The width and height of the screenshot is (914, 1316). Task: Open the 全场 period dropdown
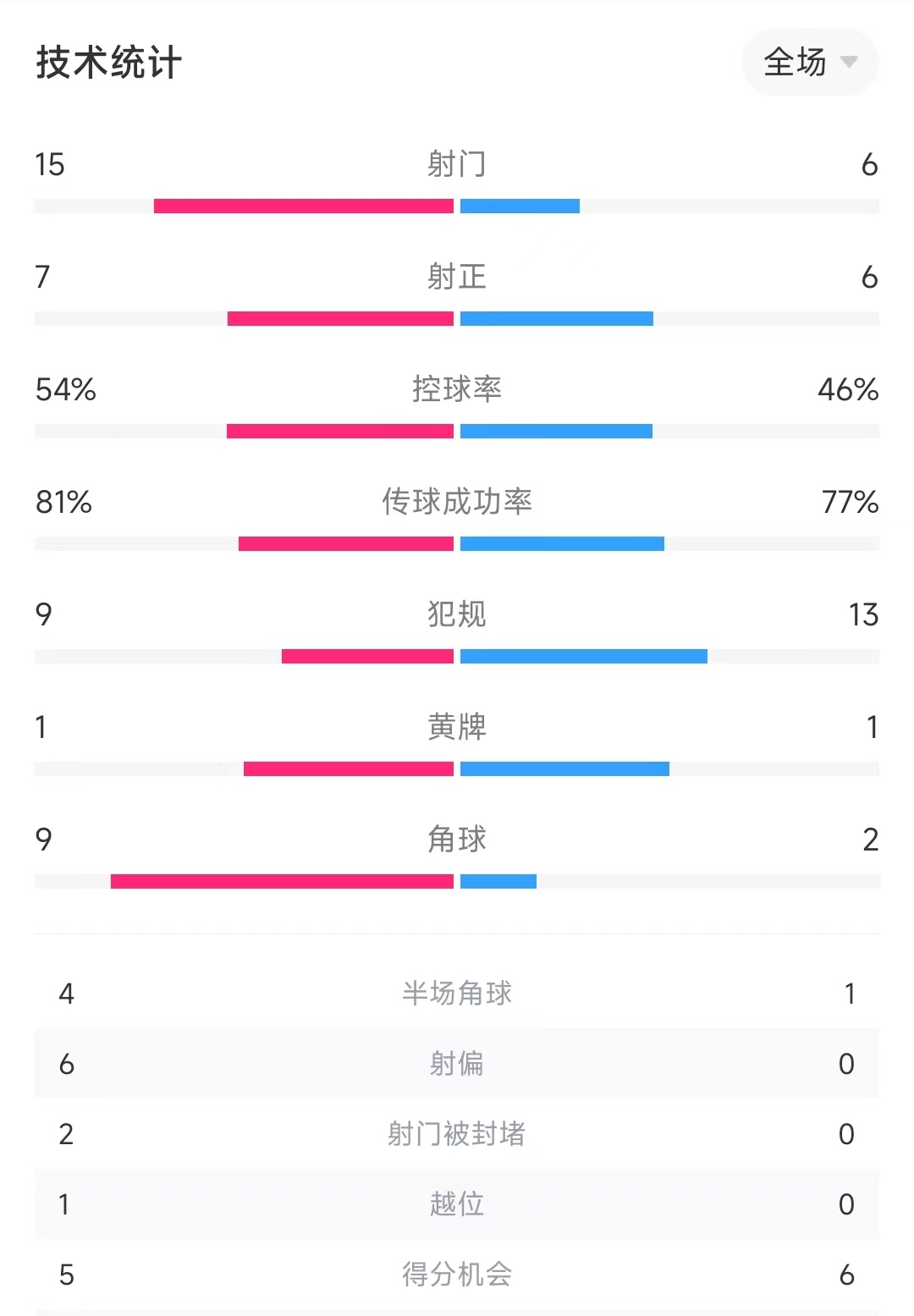click(810, 62)
